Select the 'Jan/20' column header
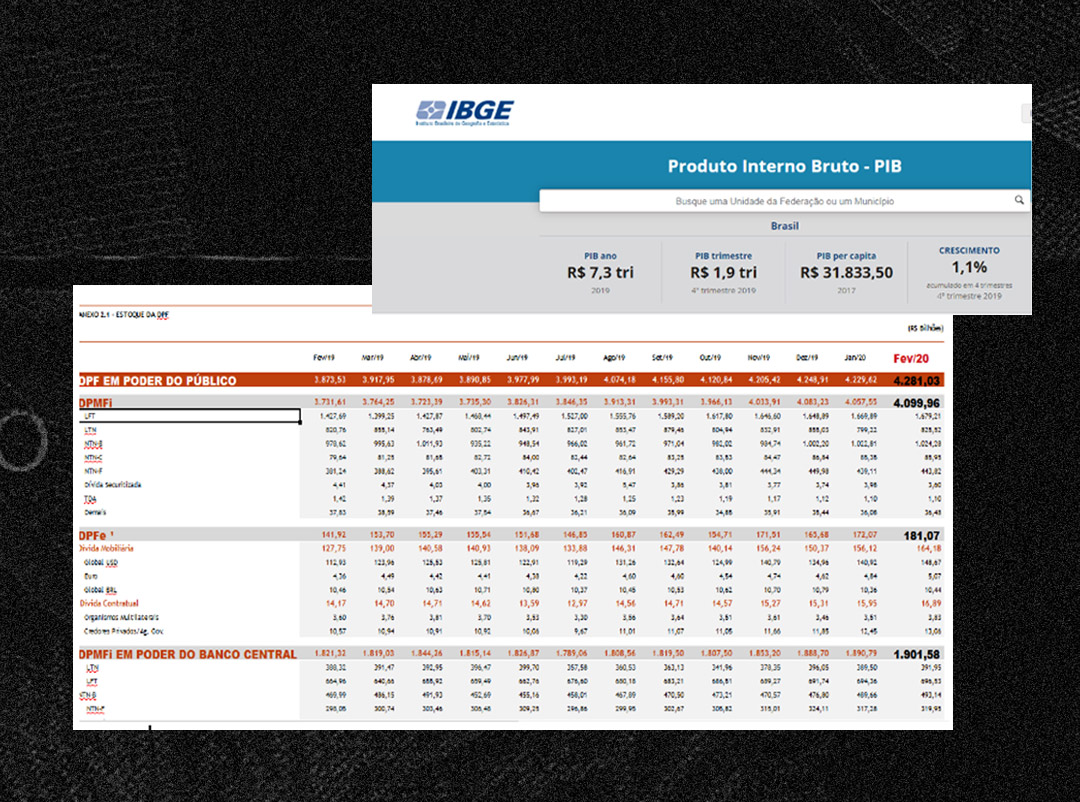 pyautogui.click(x=855, y=358)
